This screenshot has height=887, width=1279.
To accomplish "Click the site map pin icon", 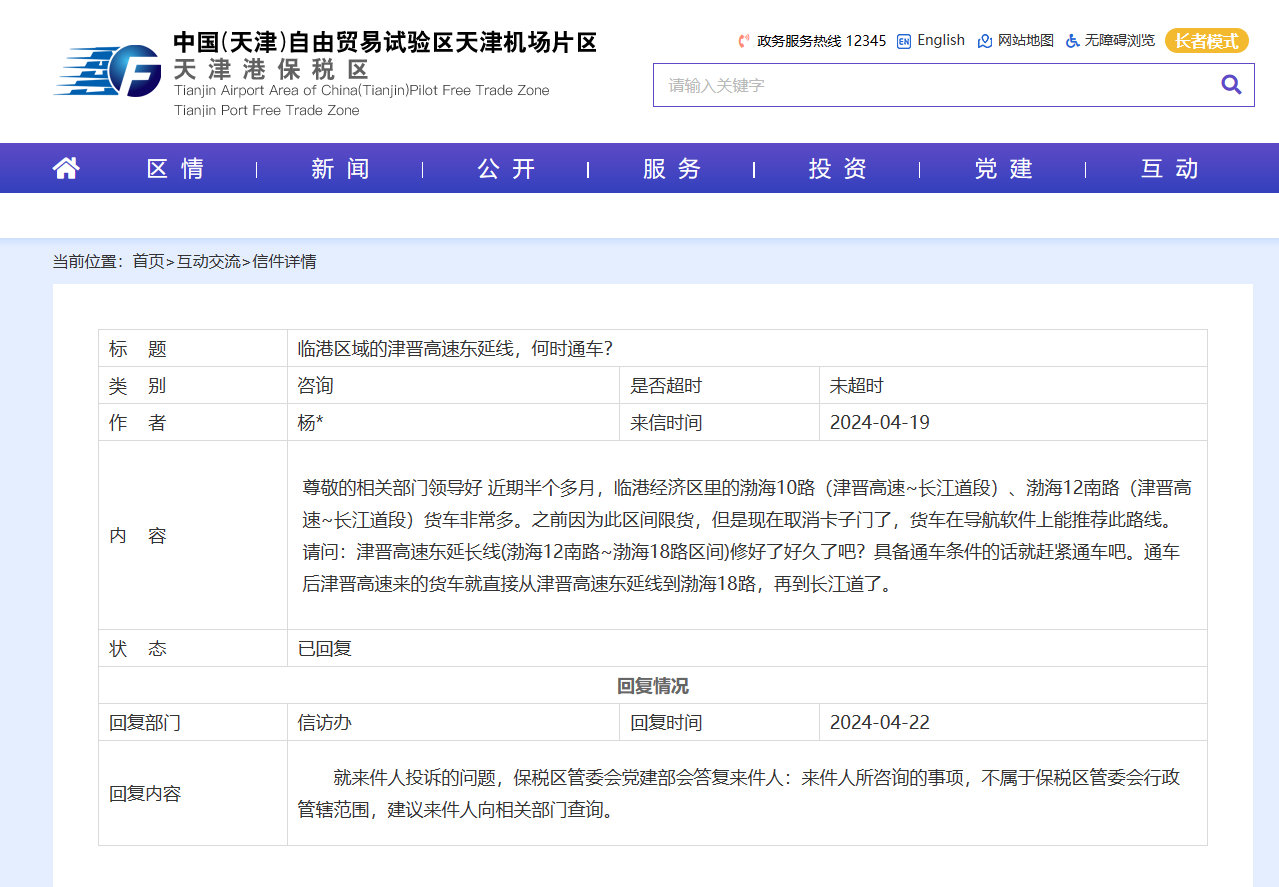I will coord(984,41).
